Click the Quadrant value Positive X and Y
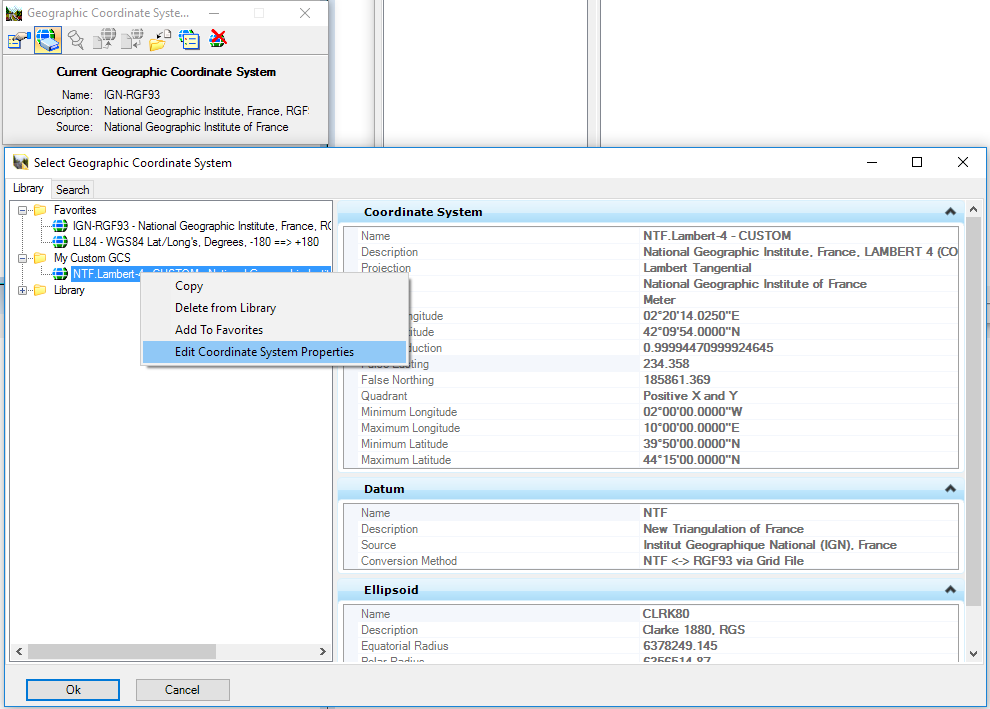Image resolution: width=990 pixels, height=709 pixels. pos(690,396)
